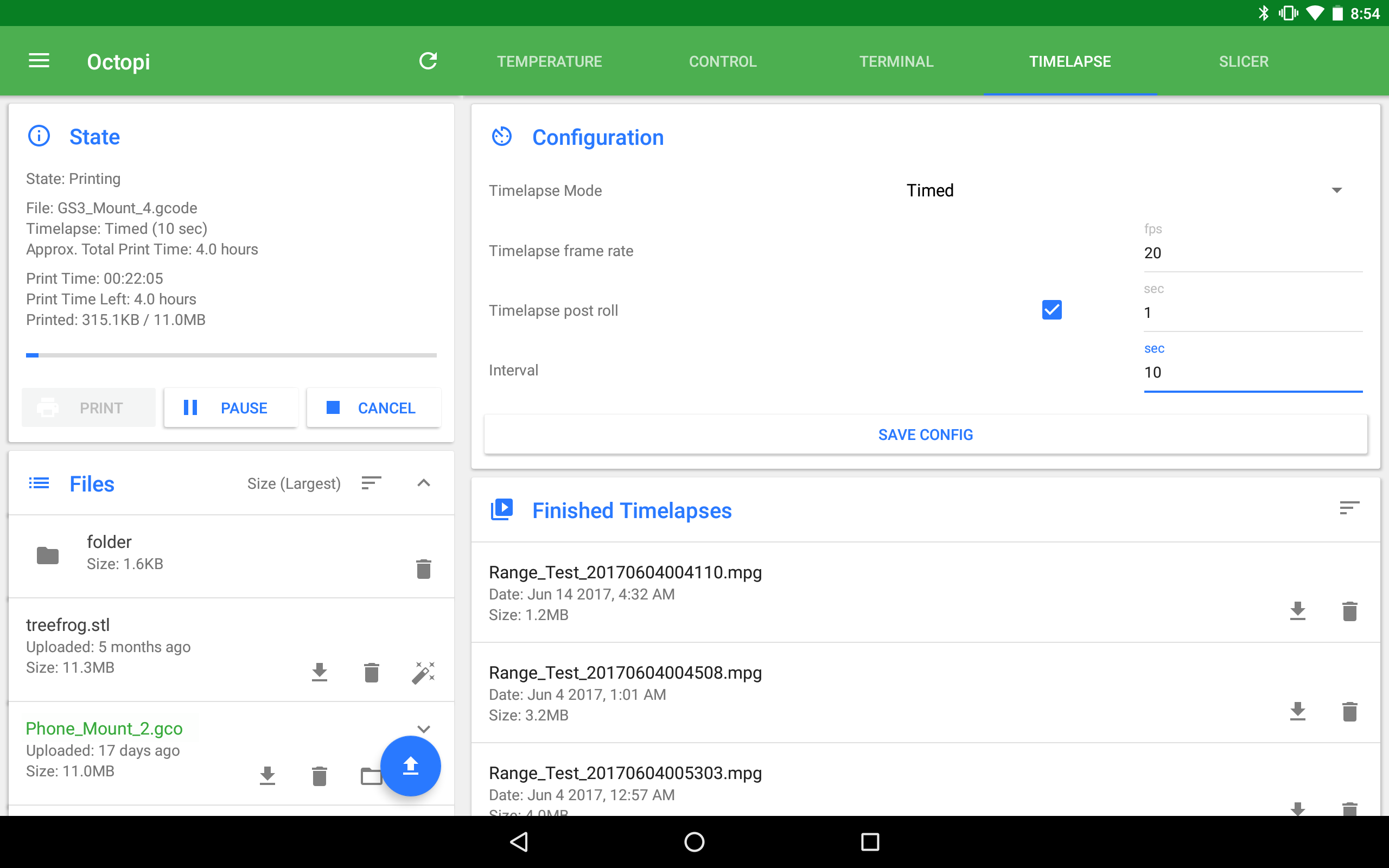Viewport: 1389px width, 868px height.
Task: Edit the Timelapse frame rate fps field
Action: tap(1253, 253)
